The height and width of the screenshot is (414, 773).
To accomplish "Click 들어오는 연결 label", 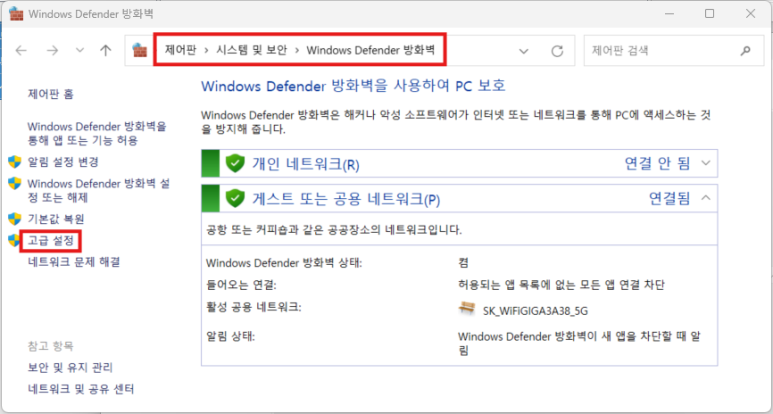I will [241, 285].
